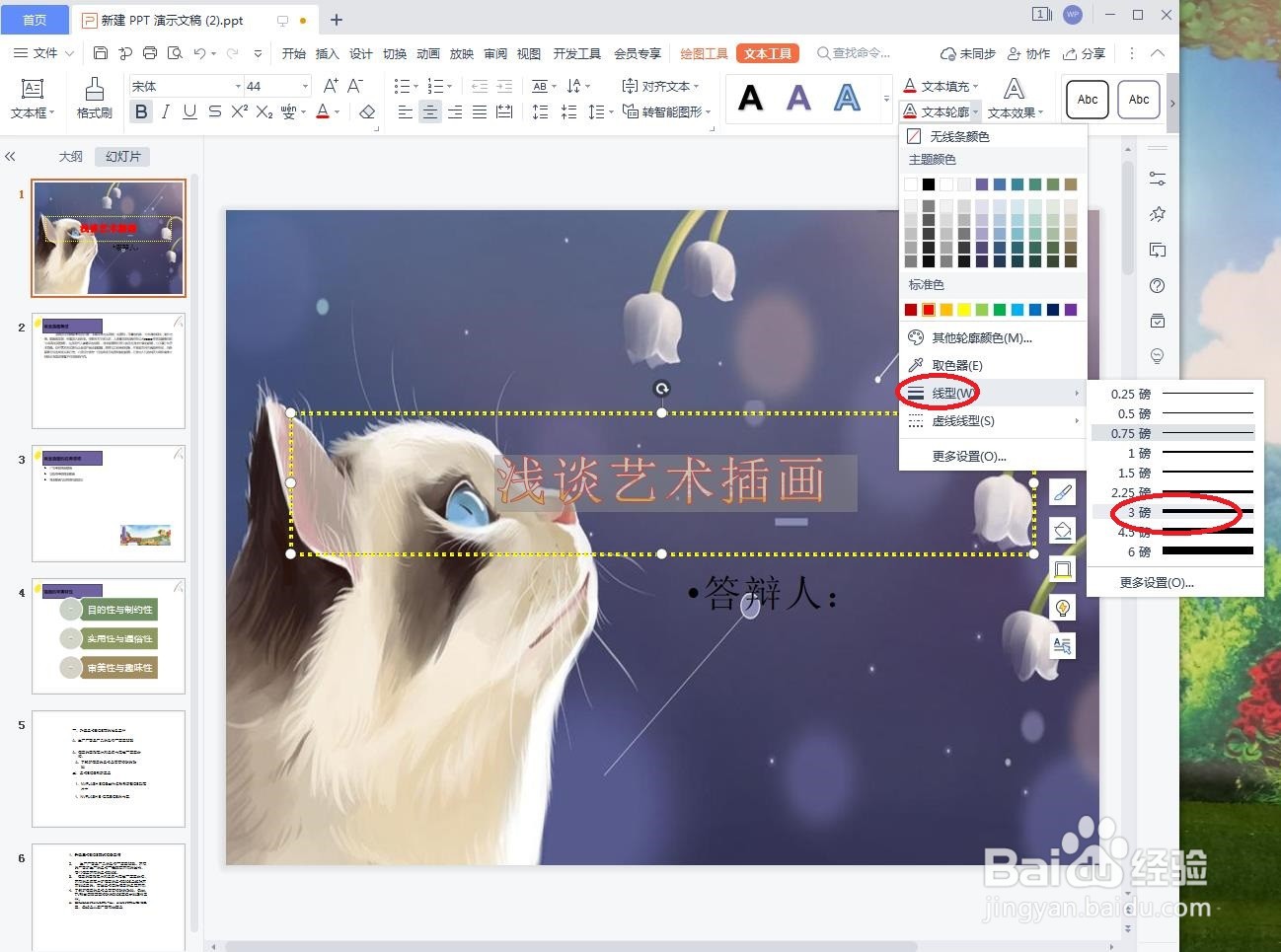Select slide 4 thumbnail
The width and height of the screenshot is (1281, 952).
(x=109, y=636)
